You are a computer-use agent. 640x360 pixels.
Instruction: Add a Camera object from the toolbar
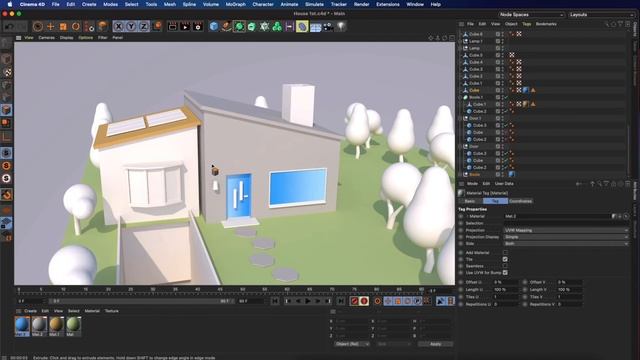coord(328,27)
